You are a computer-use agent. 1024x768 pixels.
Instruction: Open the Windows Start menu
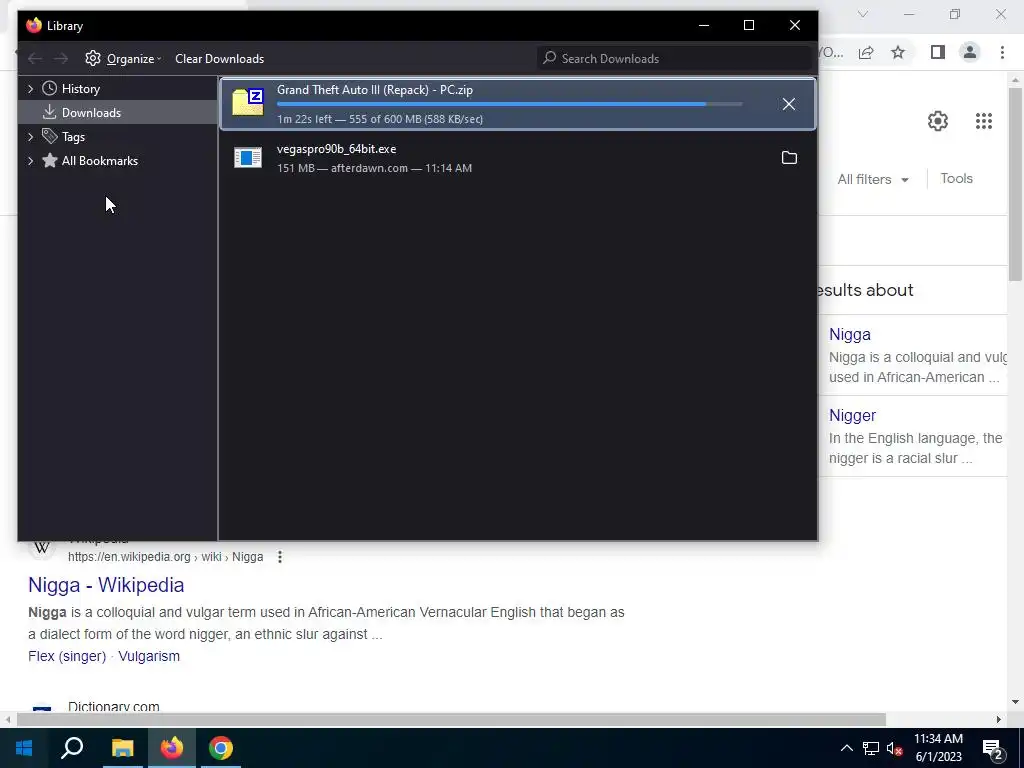click(24, 748)
